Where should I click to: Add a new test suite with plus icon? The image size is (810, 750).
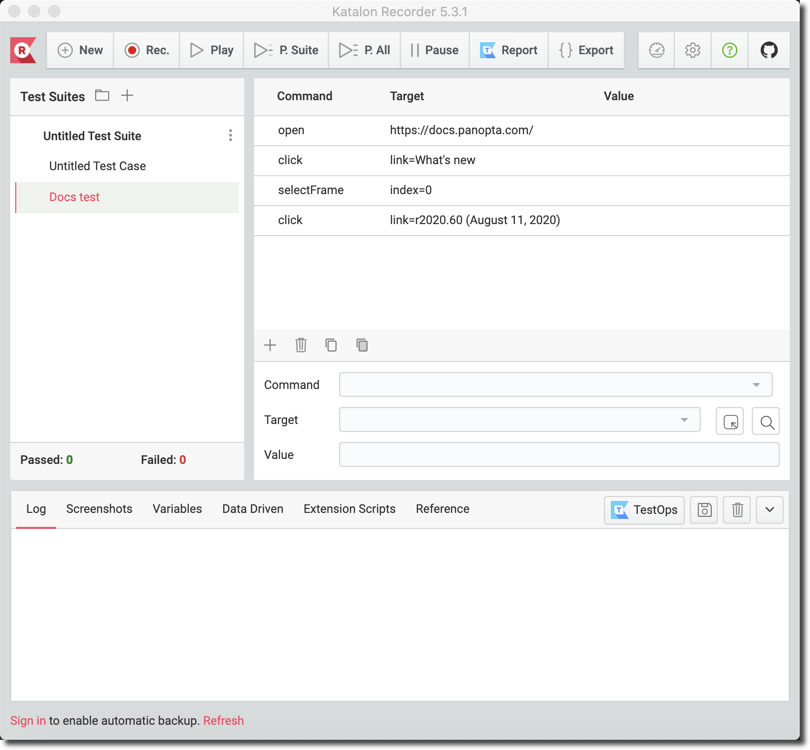(x=127, y=96)
